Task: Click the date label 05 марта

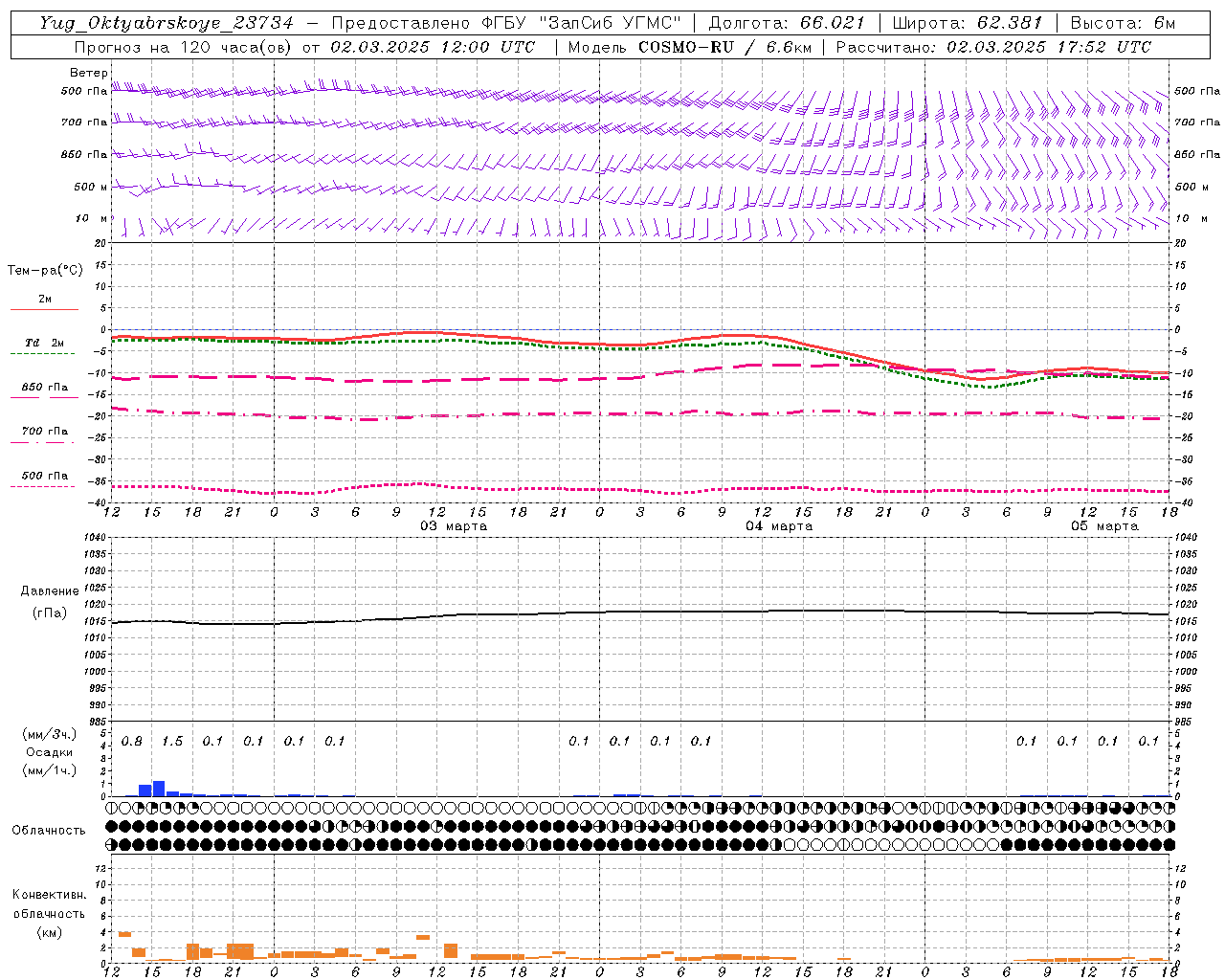Action: coord(1104,526)
